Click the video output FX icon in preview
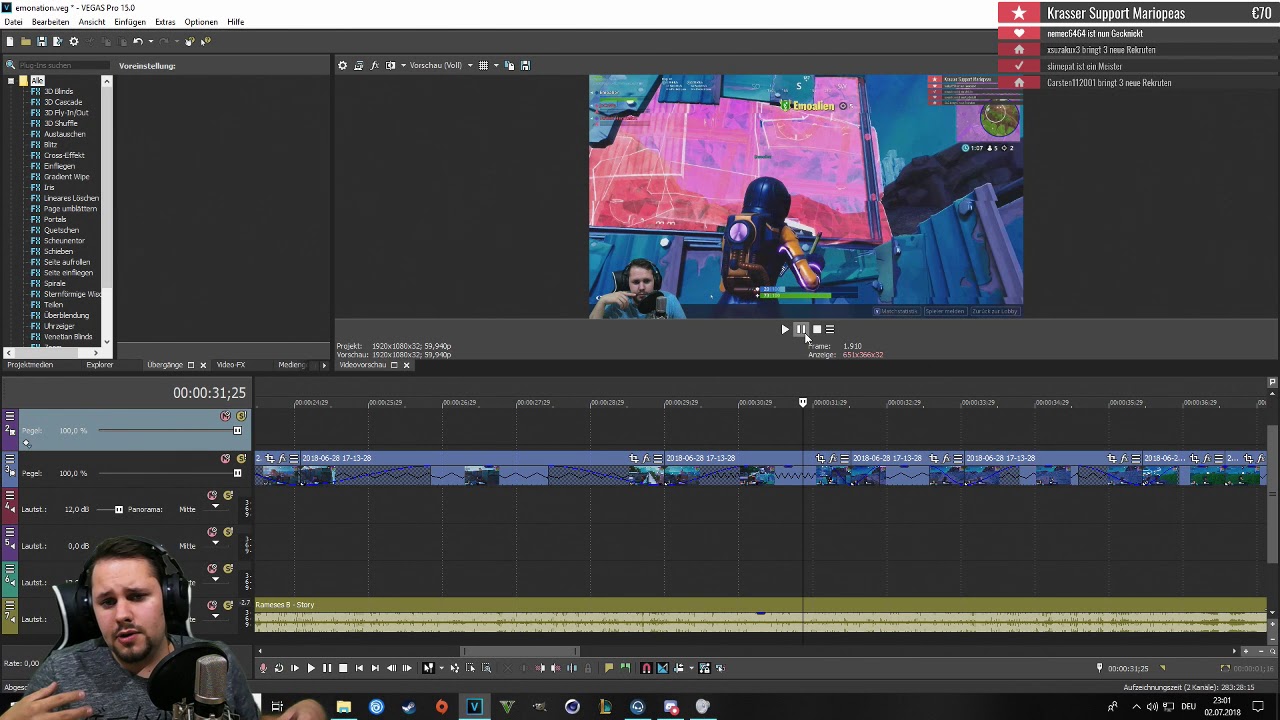Image resolution: width=1280 pixels, height=720 pixels. [374, 66]
